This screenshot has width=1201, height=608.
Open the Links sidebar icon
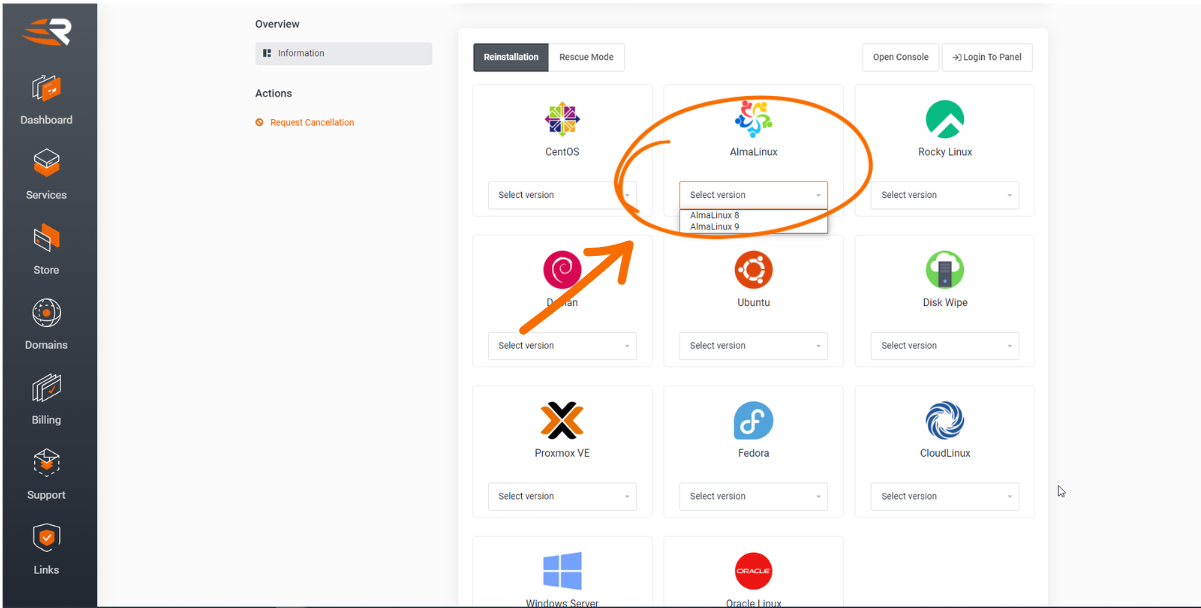[x=47, y=538]
